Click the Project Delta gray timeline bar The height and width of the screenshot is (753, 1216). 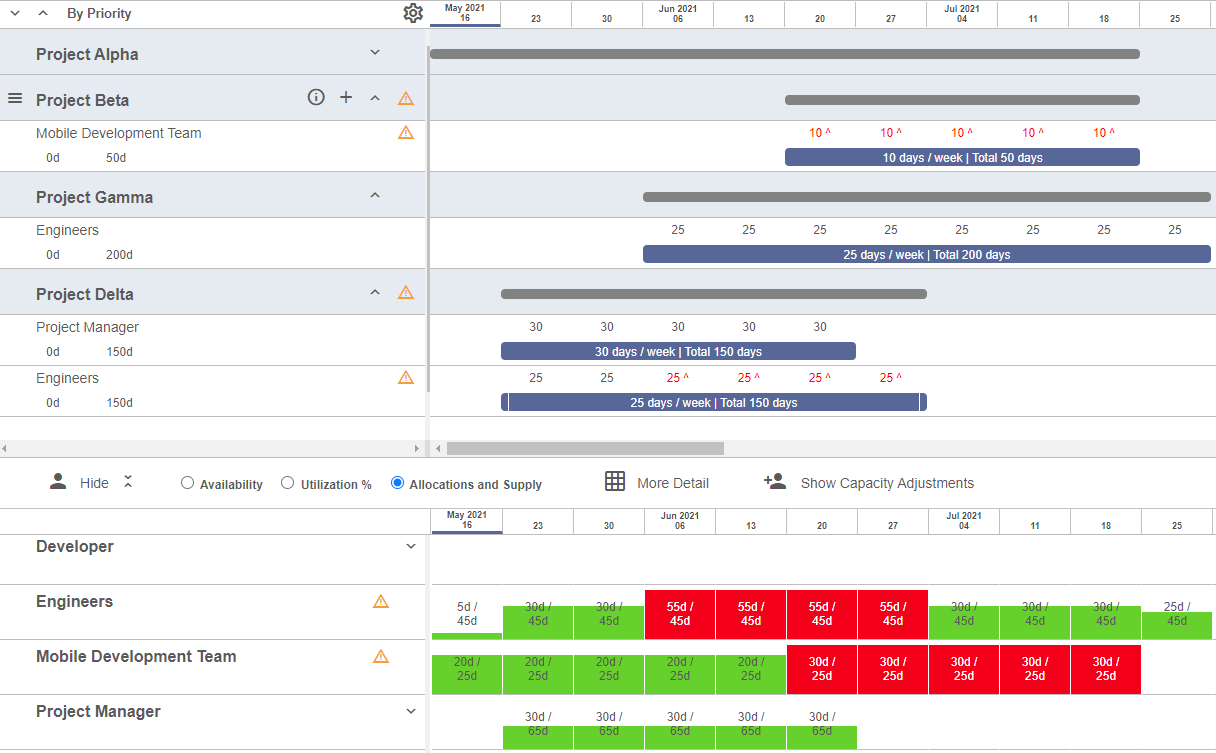click(714, 294)
